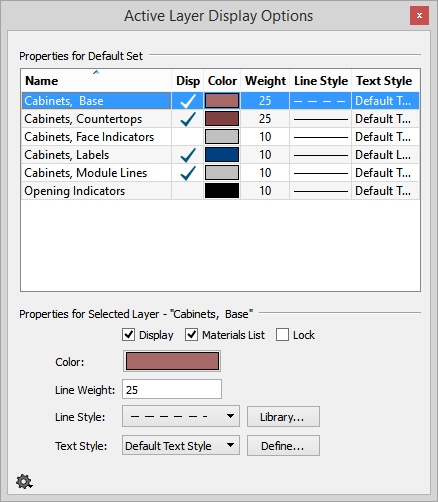Sort by the Weight column header
This screenshot has height=502, width=438.
pos(265,81)
